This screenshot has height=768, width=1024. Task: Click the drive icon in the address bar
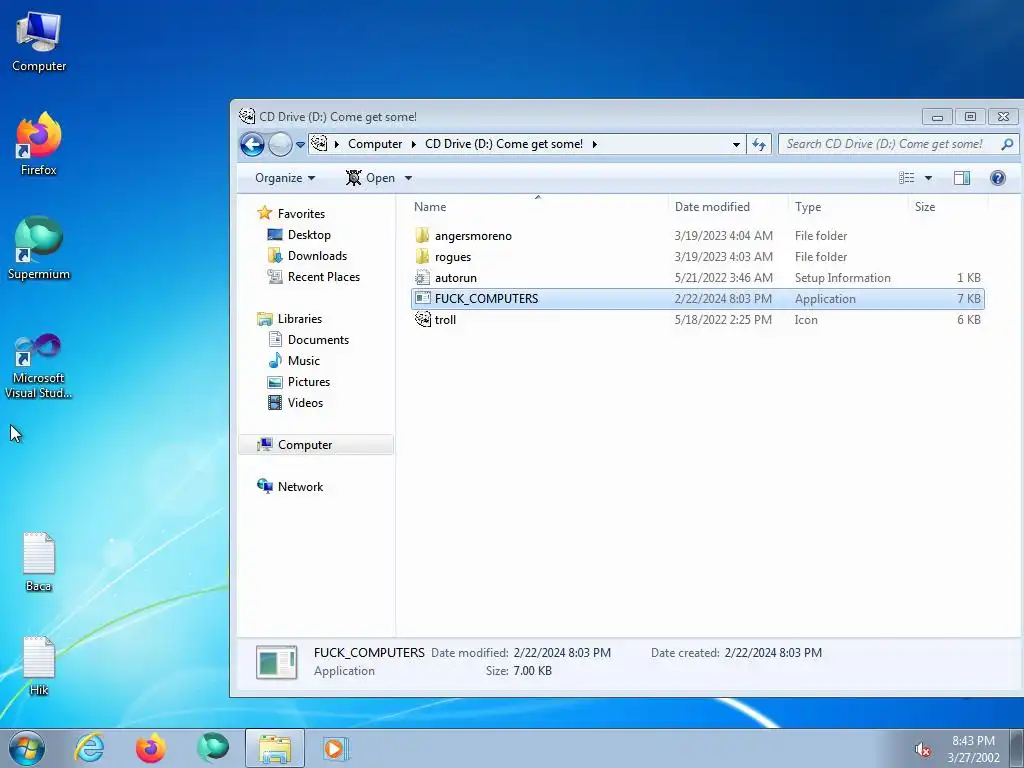click(319, 144)
